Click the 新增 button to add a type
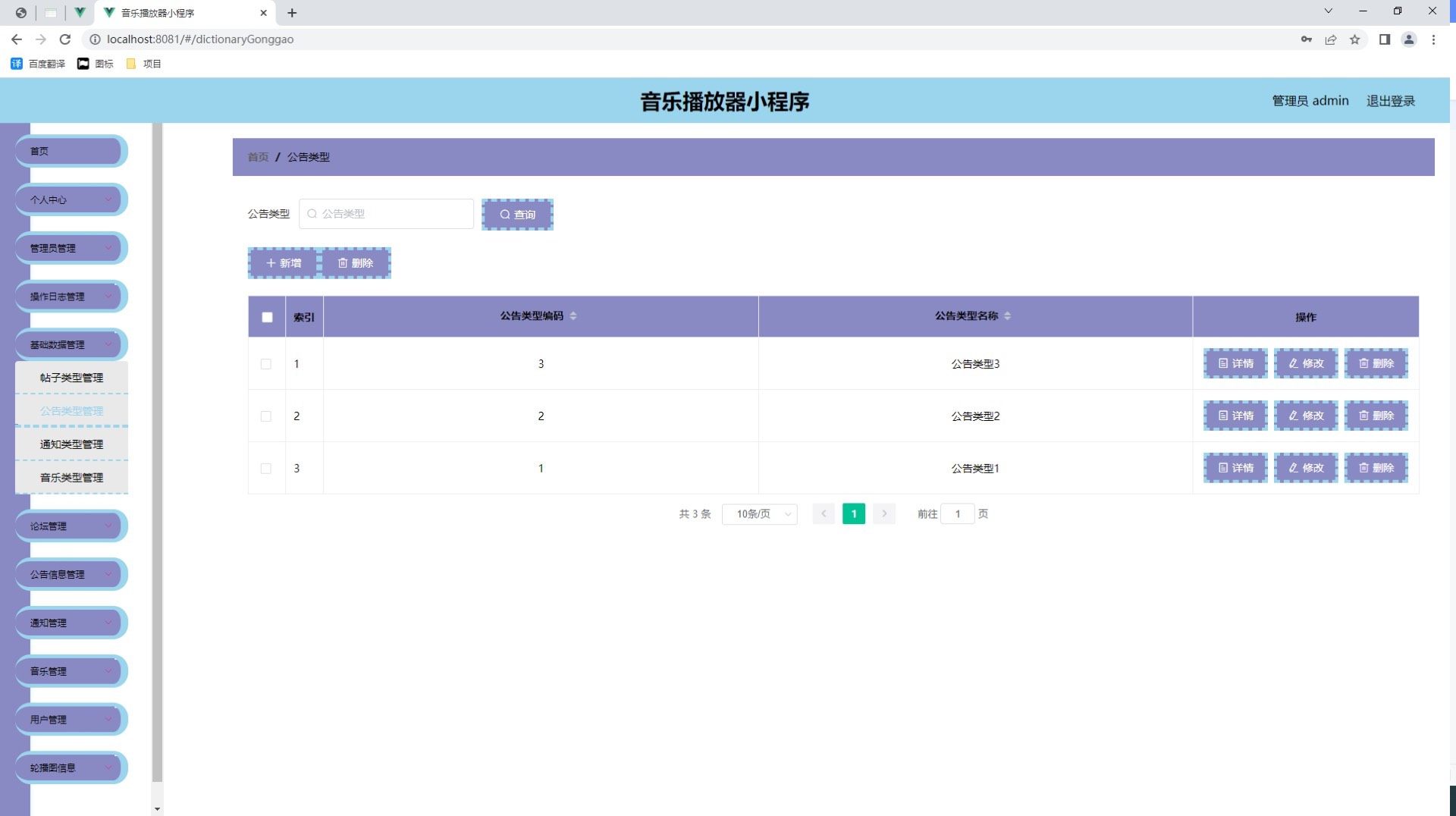The height and width of the screenshot is (816, 1456). coord(284,263)
